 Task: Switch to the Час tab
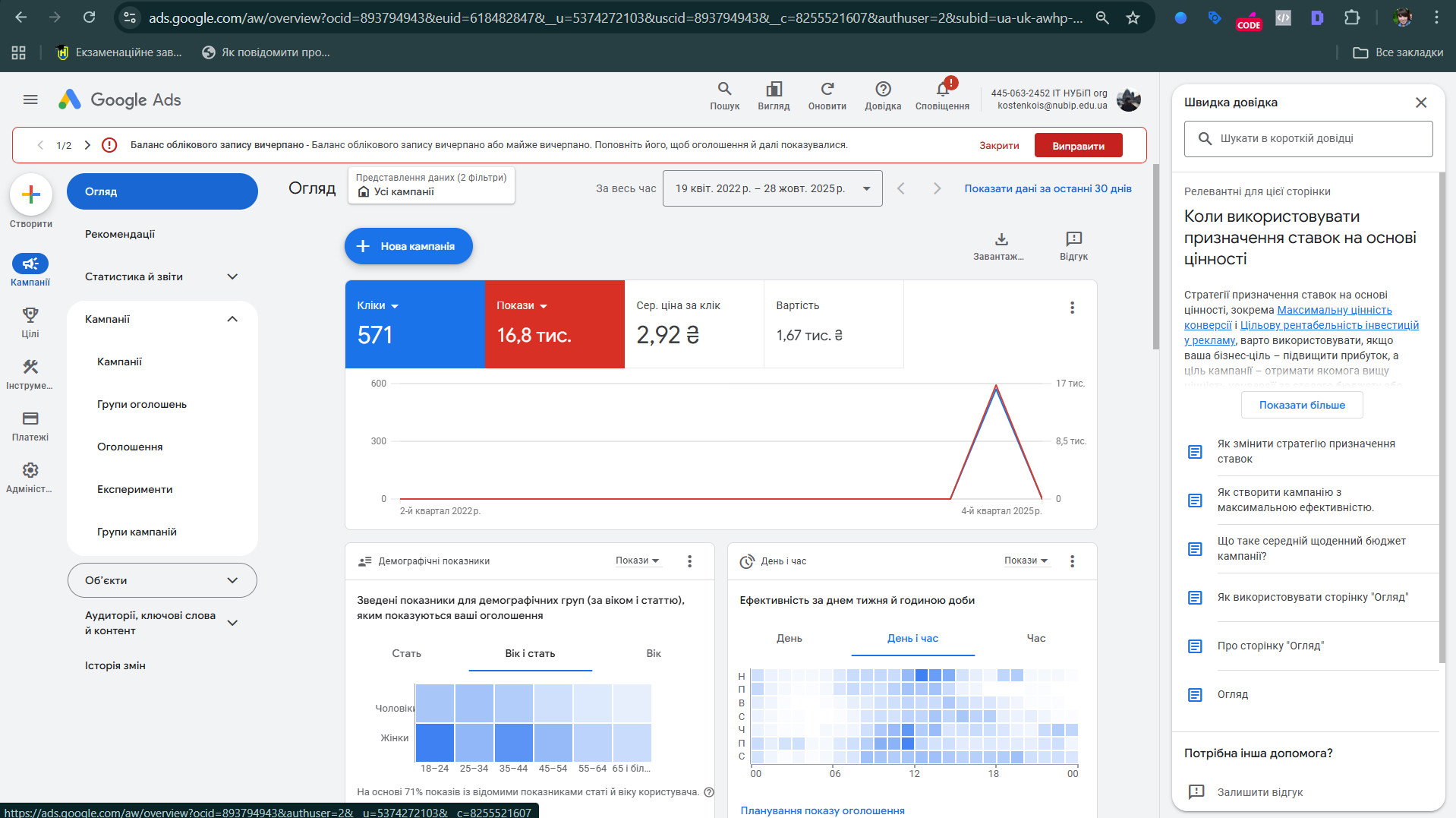[1035, 638]
